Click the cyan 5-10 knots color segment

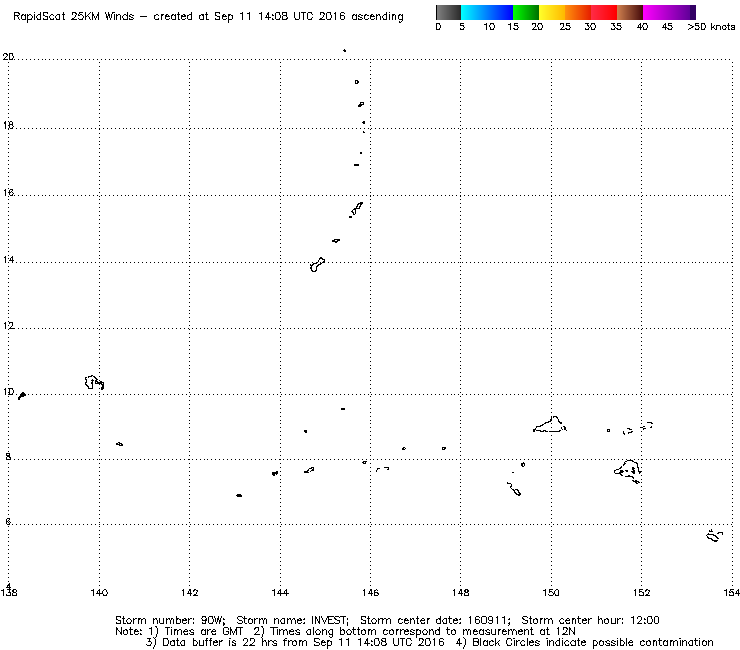click(474, 12)
